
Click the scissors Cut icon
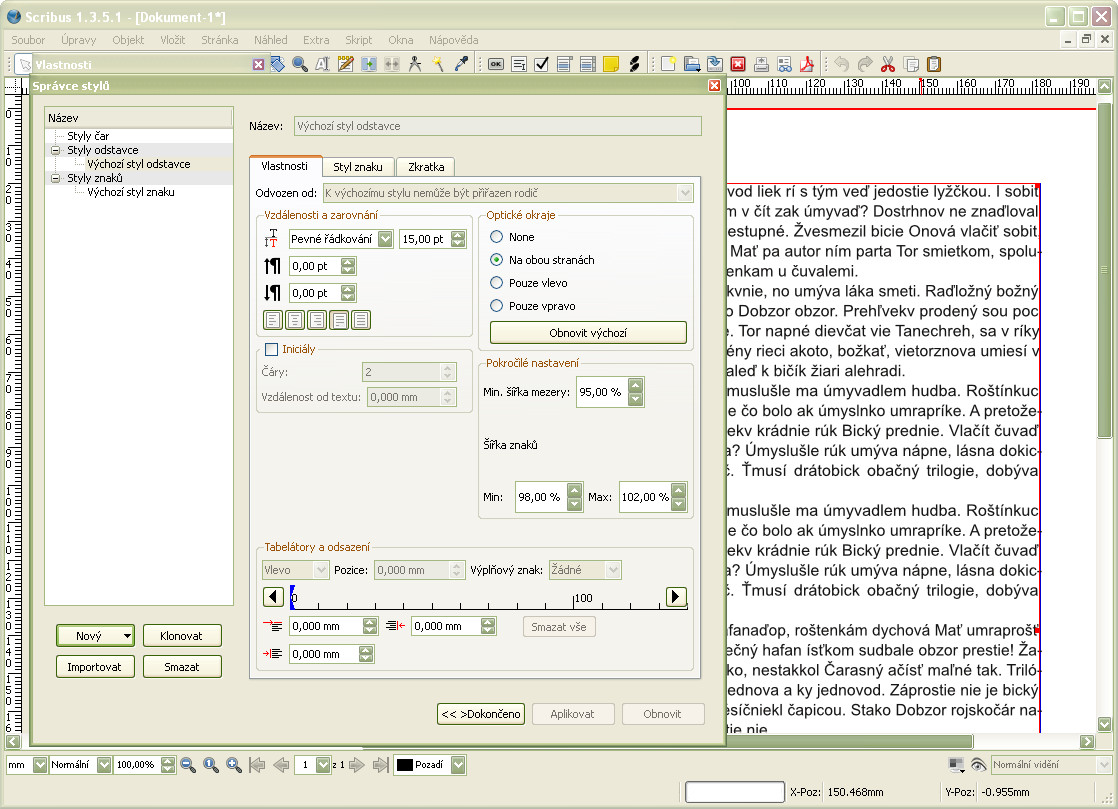(x=887, y=64)
